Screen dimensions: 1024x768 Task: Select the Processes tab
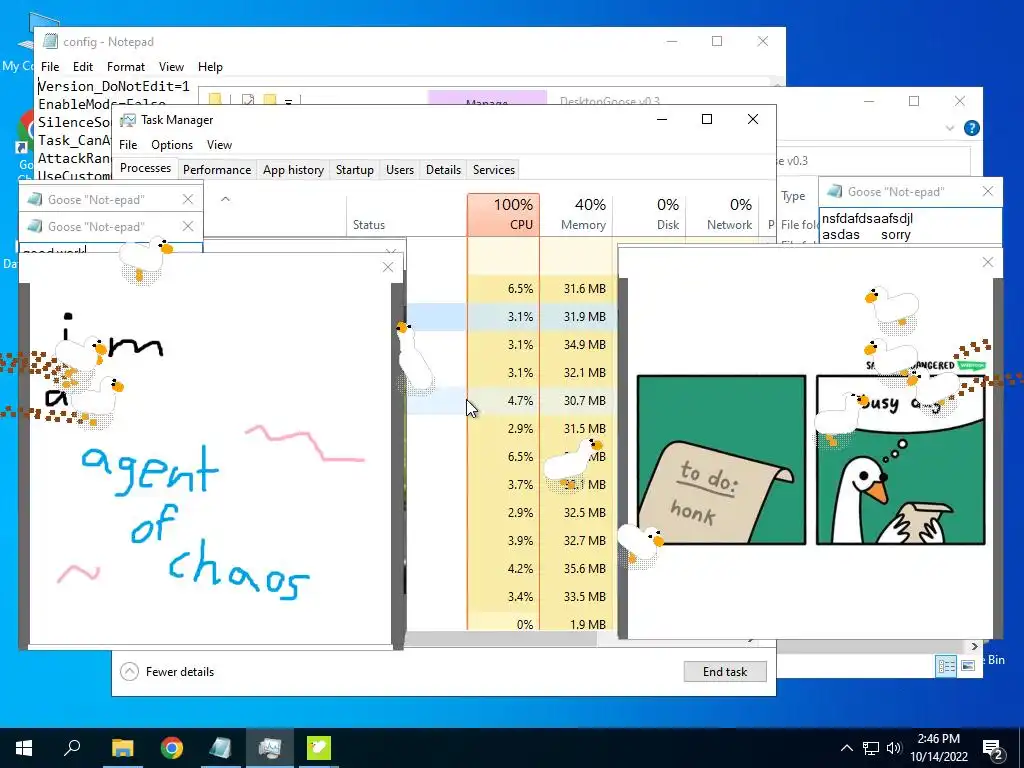coord(145,168)
